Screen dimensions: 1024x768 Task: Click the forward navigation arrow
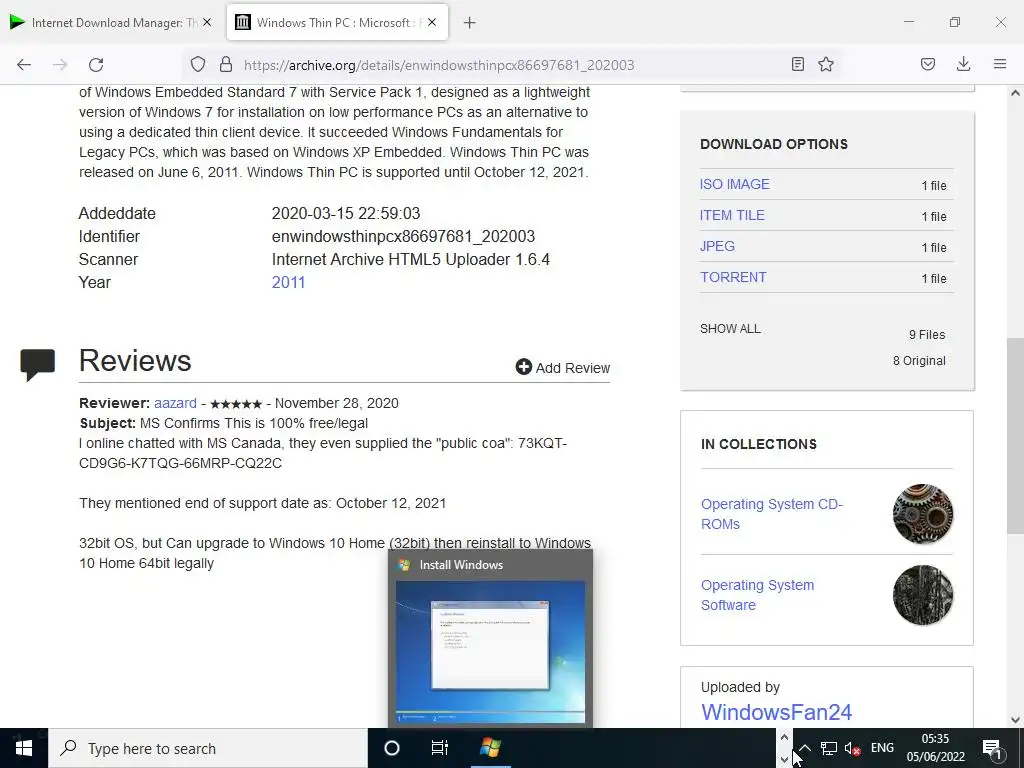point(60,65)
